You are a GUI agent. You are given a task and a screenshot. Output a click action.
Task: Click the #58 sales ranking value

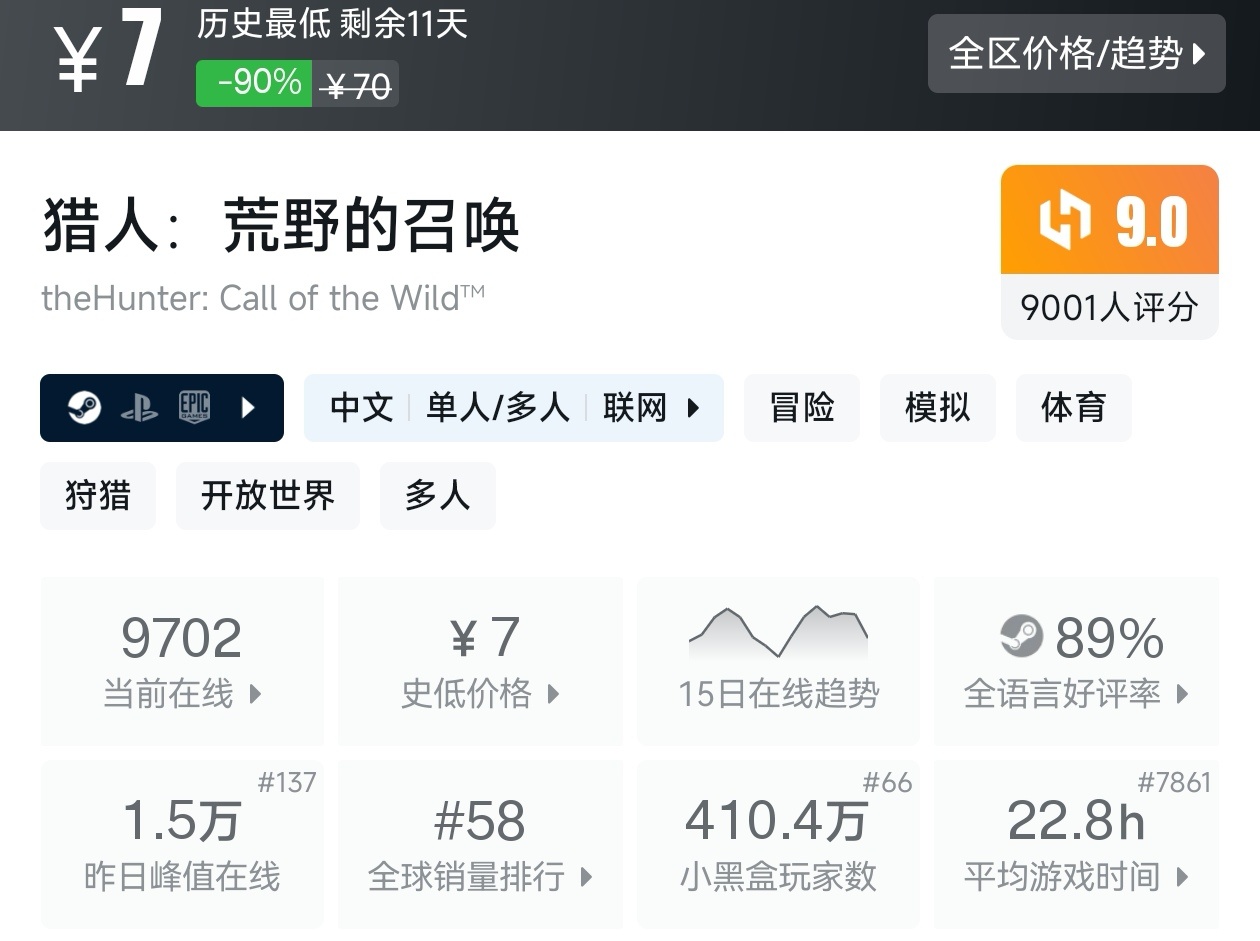click(x=480, y=821)
